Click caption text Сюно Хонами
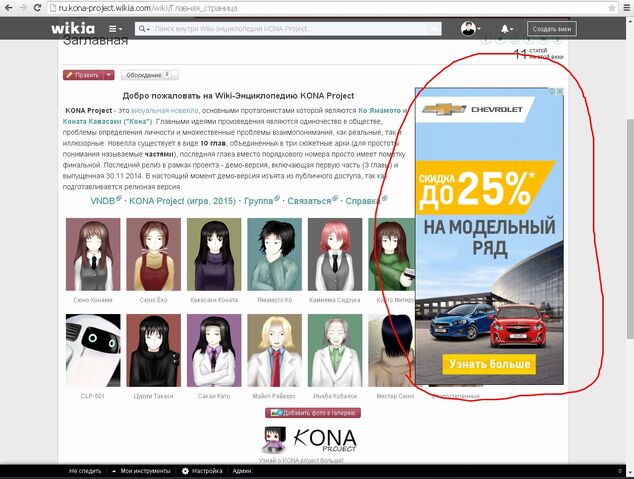Screen dimensions: 634x479 click(93, 300)
